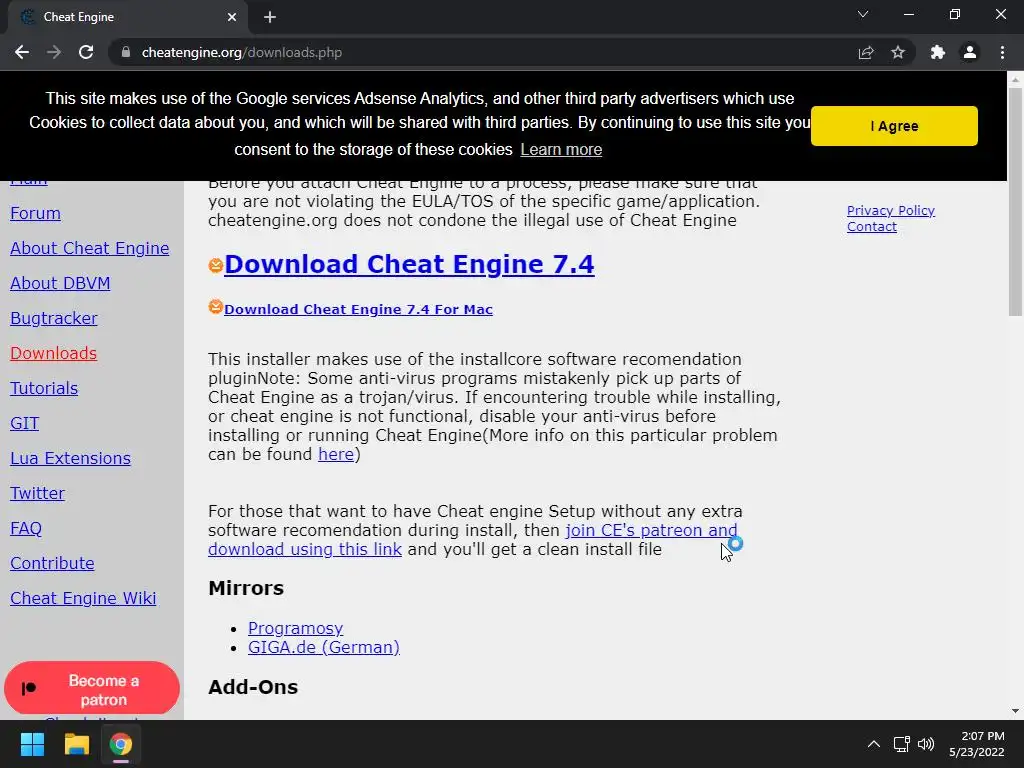The width and height of the screenshot is (1024, 768).
Task: Go back to the previous page
Action: tap(22, 52)
